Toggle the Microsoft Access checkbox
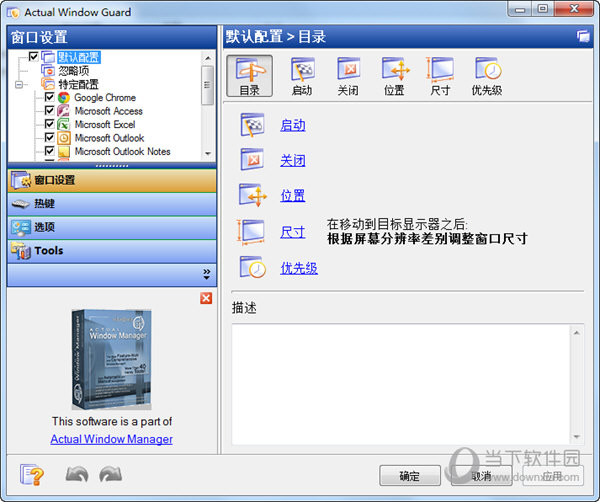The width and height of the screenshot is (600, 502). click(49, 110)
